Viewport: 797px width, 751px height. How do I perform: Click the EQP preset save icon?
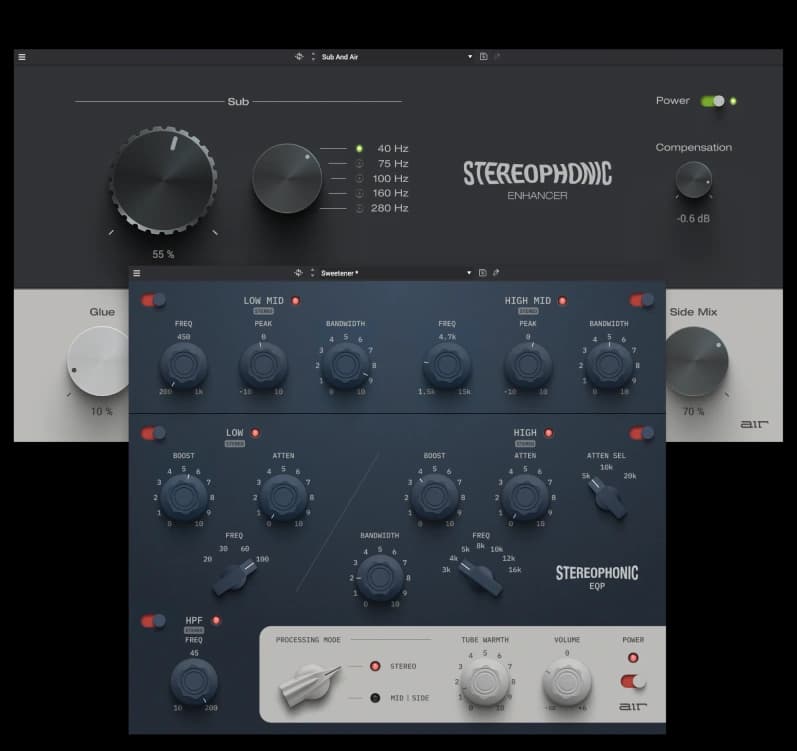click(482, 273)
